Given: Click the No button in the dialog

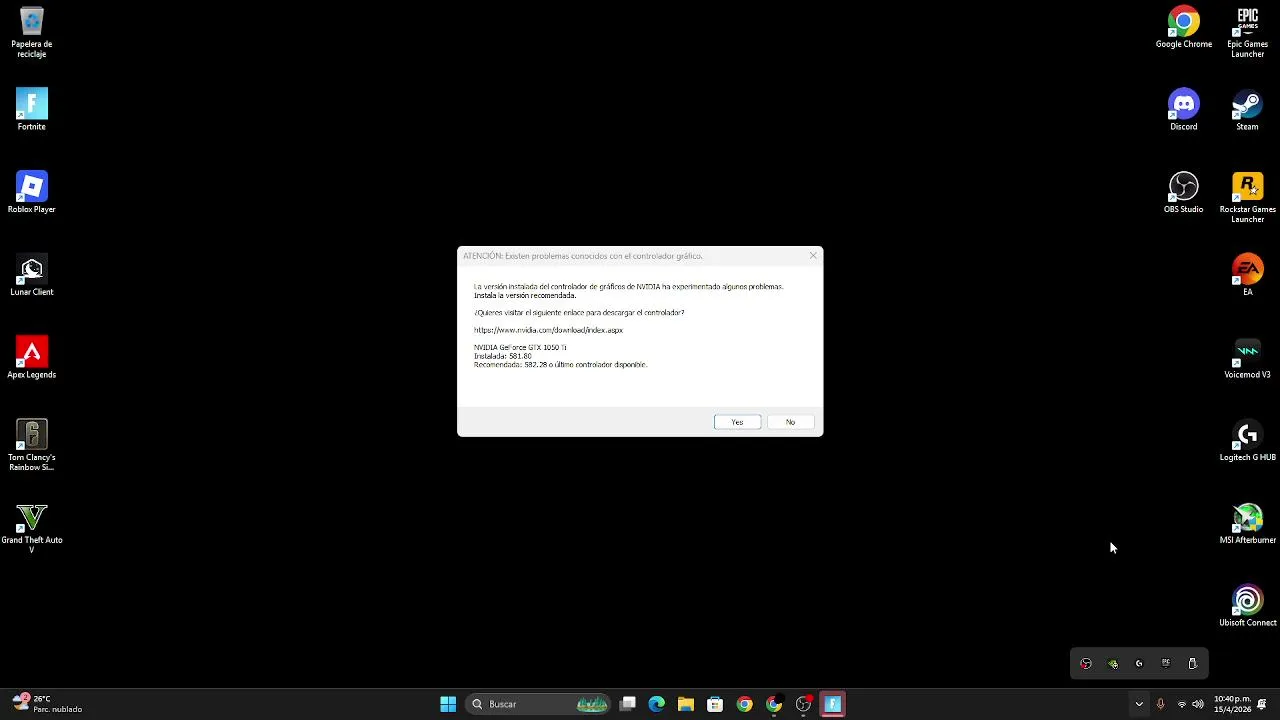Looking at the screenshot, I should pyautogui.click(x=790, y=422).
